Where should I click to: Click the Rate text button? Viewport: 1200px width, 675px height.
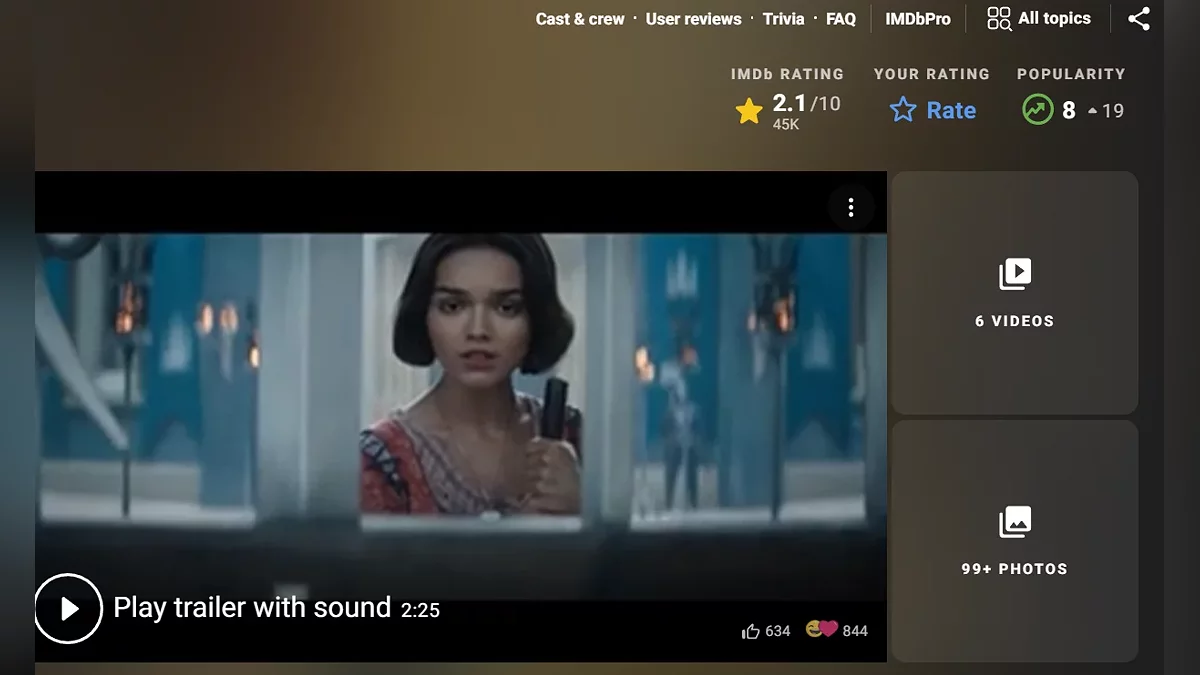(x=950, y=111)
